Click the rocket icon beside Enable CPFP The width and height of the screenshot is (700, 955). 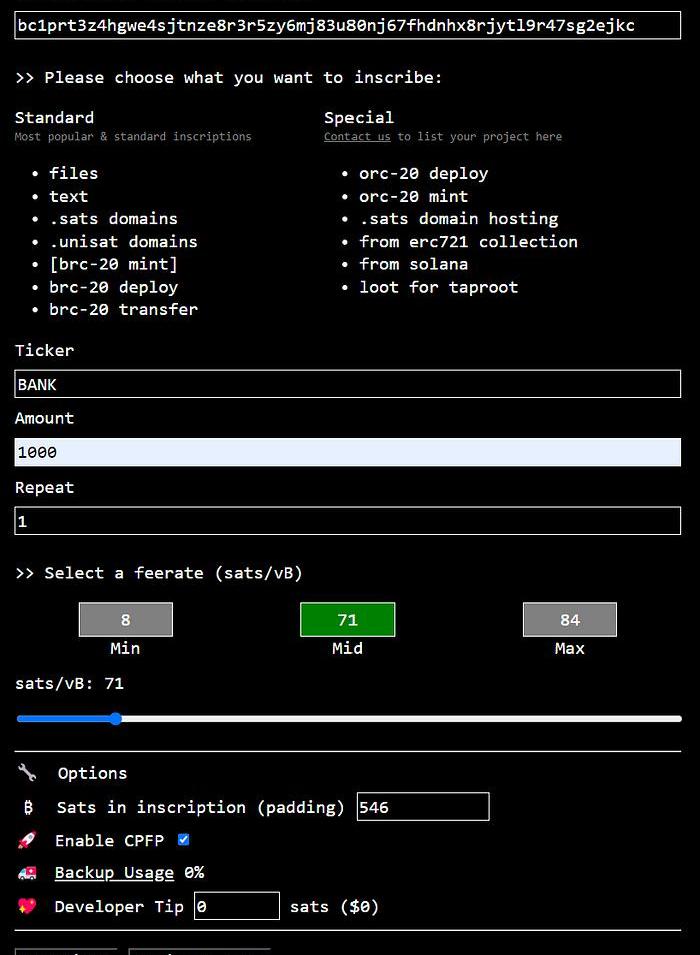coord(27,841)
